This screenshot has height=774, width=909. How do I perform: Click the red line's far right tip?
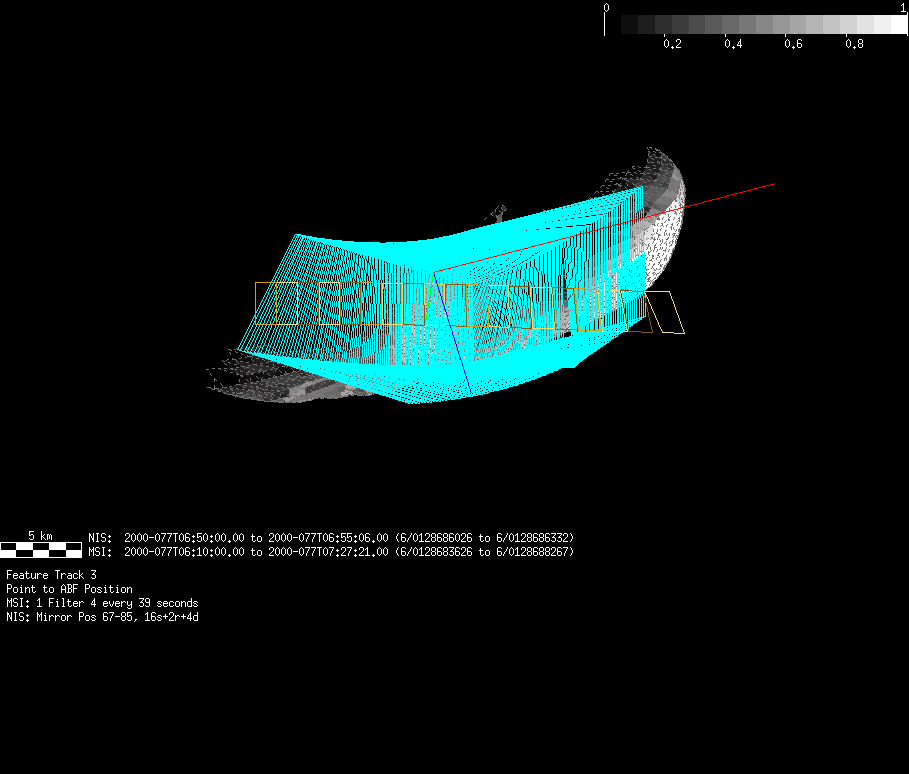click(x=773, y=184)
